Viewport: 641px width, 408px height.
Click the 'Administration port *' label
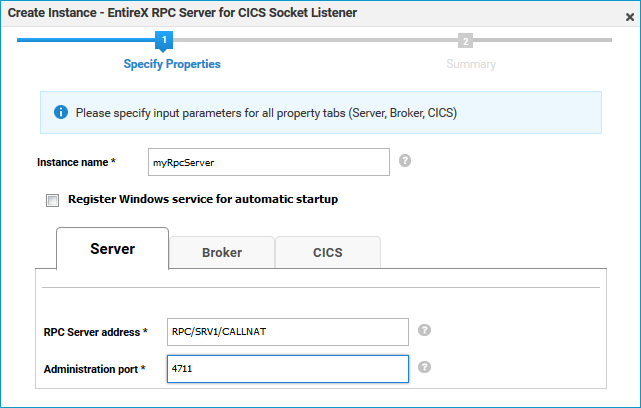(95, 369)
